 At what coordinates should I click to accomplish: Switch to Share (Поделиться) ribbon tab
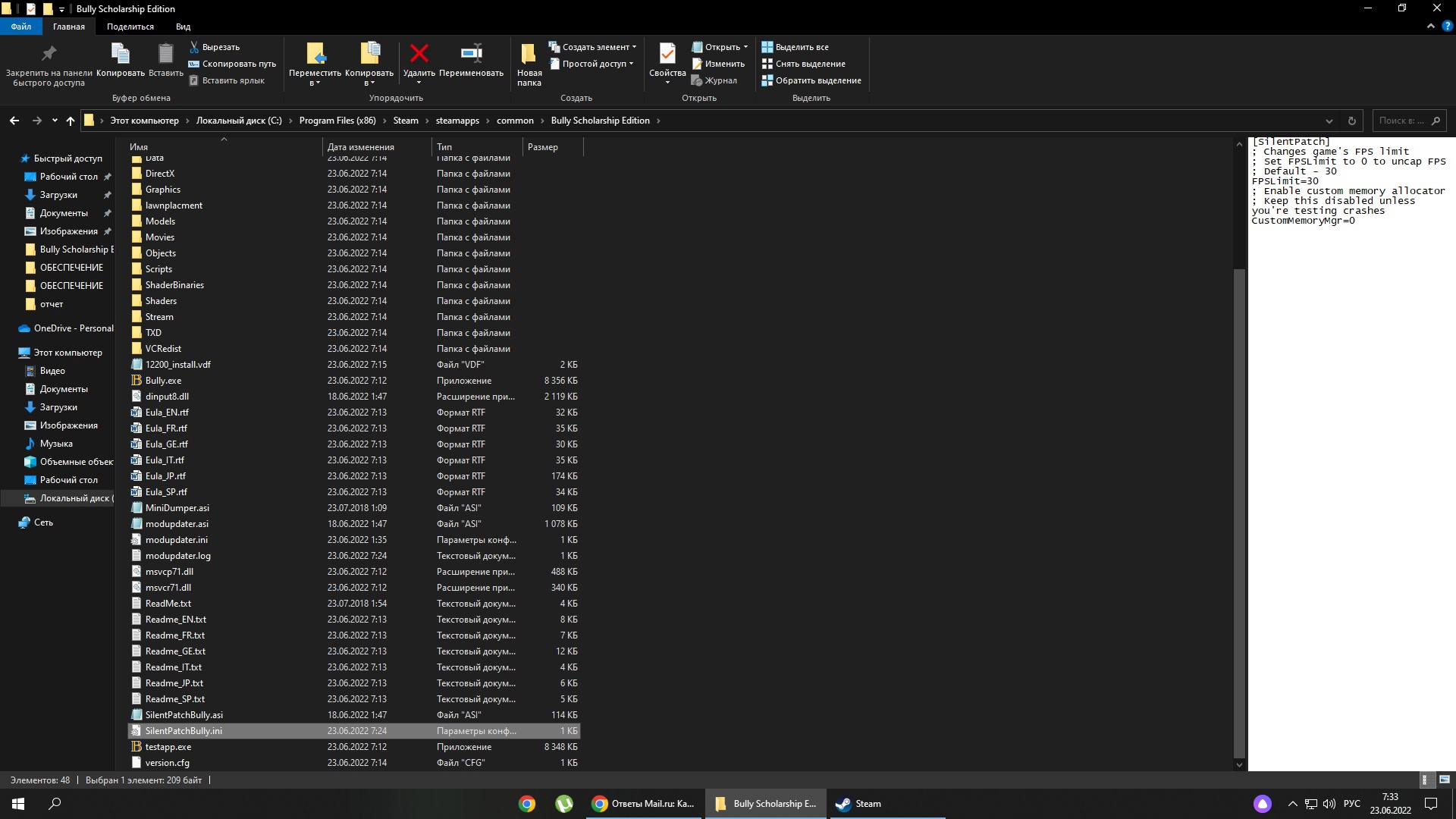pos(130,27)
